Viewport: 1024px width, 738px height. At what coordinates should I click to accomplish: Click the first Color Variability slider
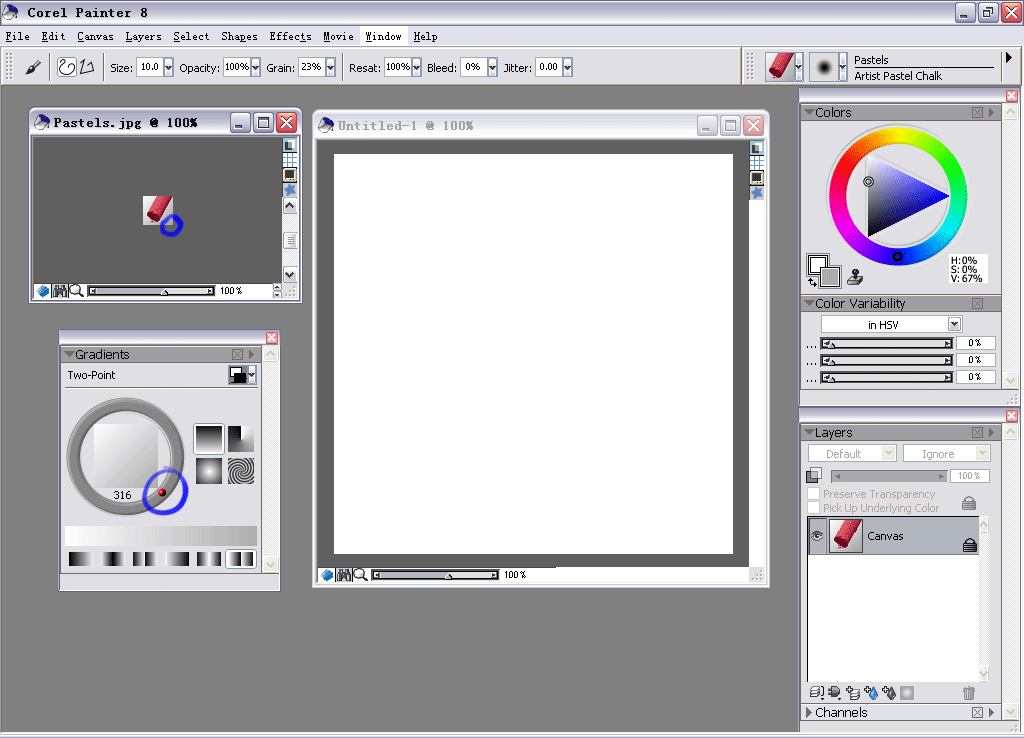point(886,343)
